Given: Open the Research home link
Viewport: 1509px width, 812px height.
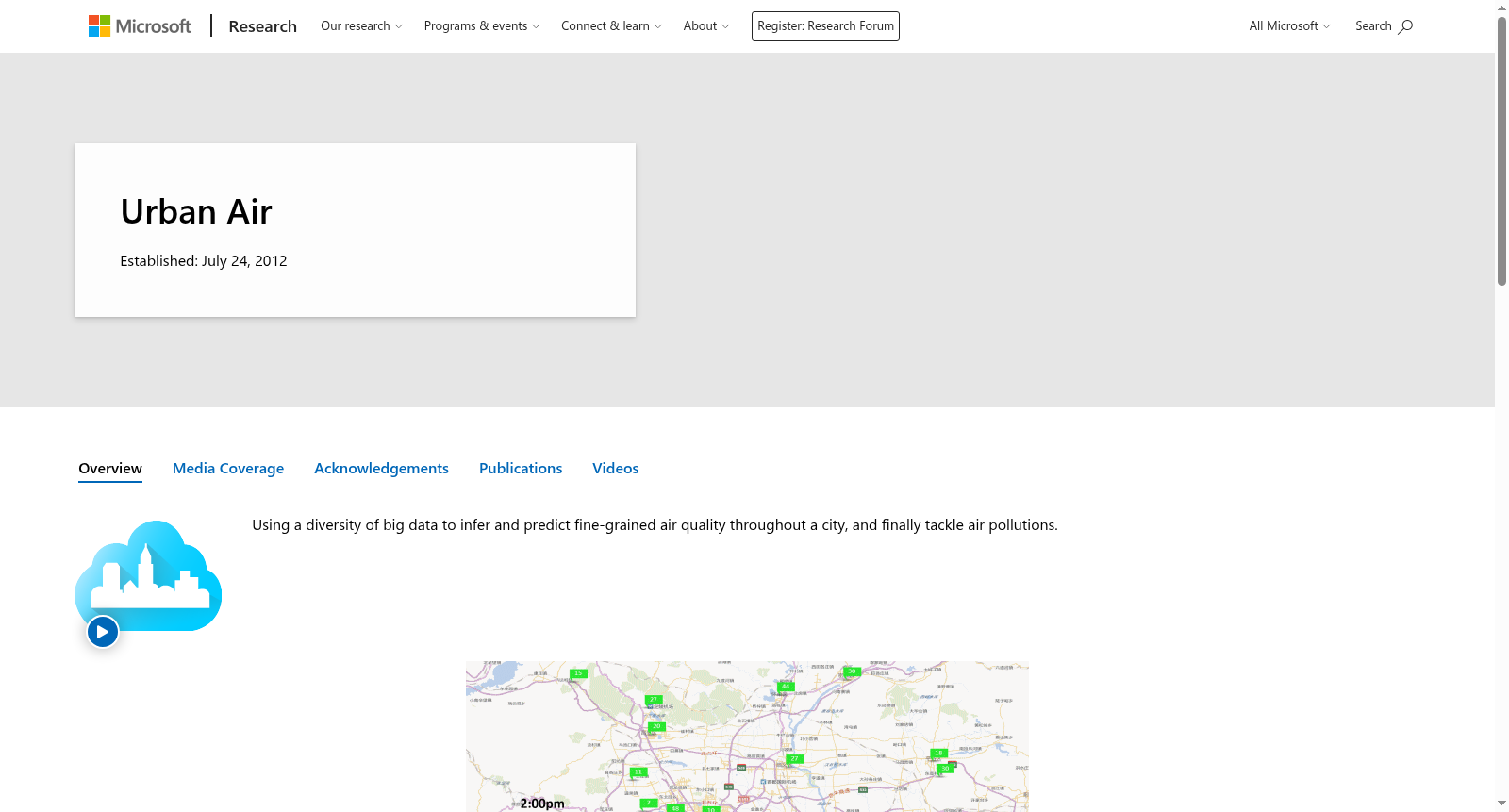Looking at the screenshot, I should [262, 26].
